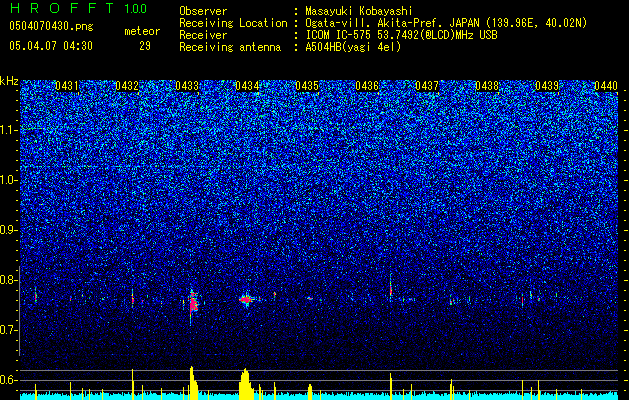Click the strong meteor echo at 0433
This screenshot has height=400, width=629.
(x=193, y=303)
